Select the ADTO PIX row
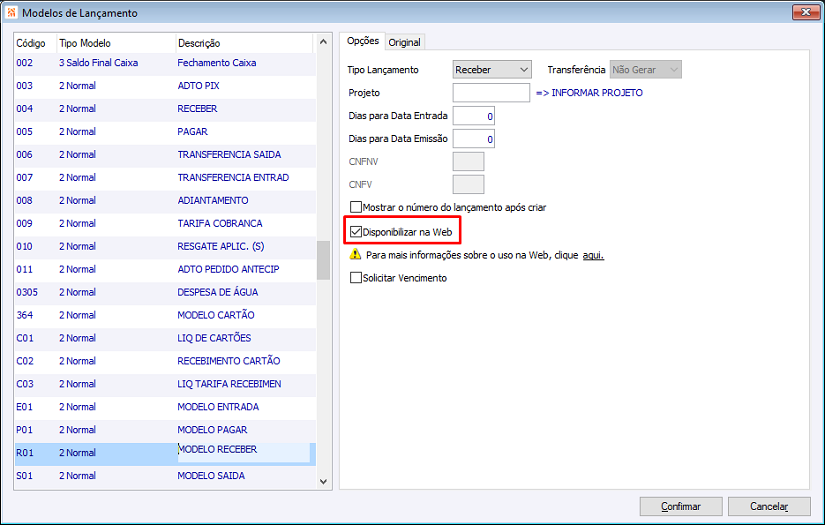Viewport: 825px width, 525px height. (x=165, y=86)
